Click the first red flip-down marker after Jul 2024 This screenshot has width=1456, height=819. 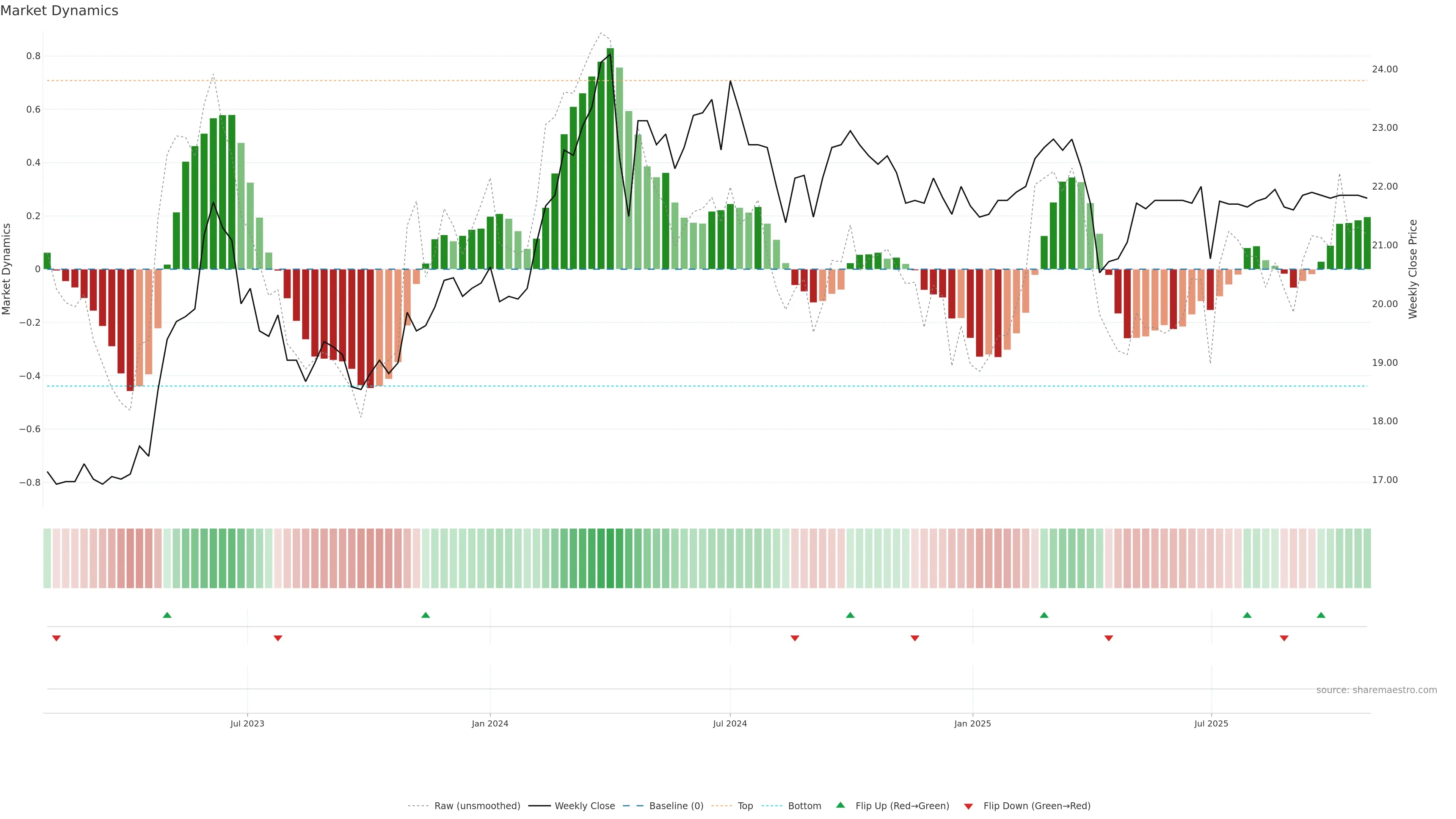pyautogui.click(x=795, y=638)
